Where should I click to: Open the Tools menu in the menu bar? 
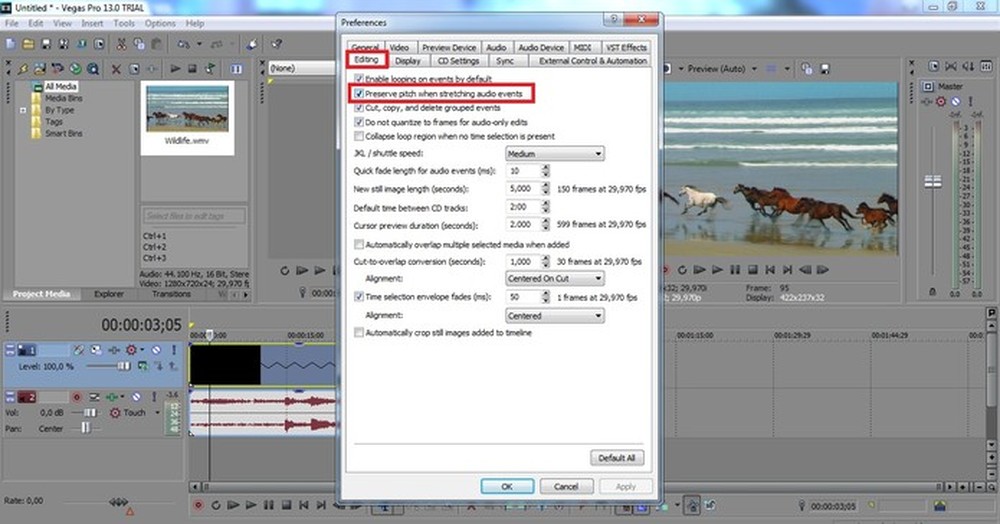pos(124,23)
